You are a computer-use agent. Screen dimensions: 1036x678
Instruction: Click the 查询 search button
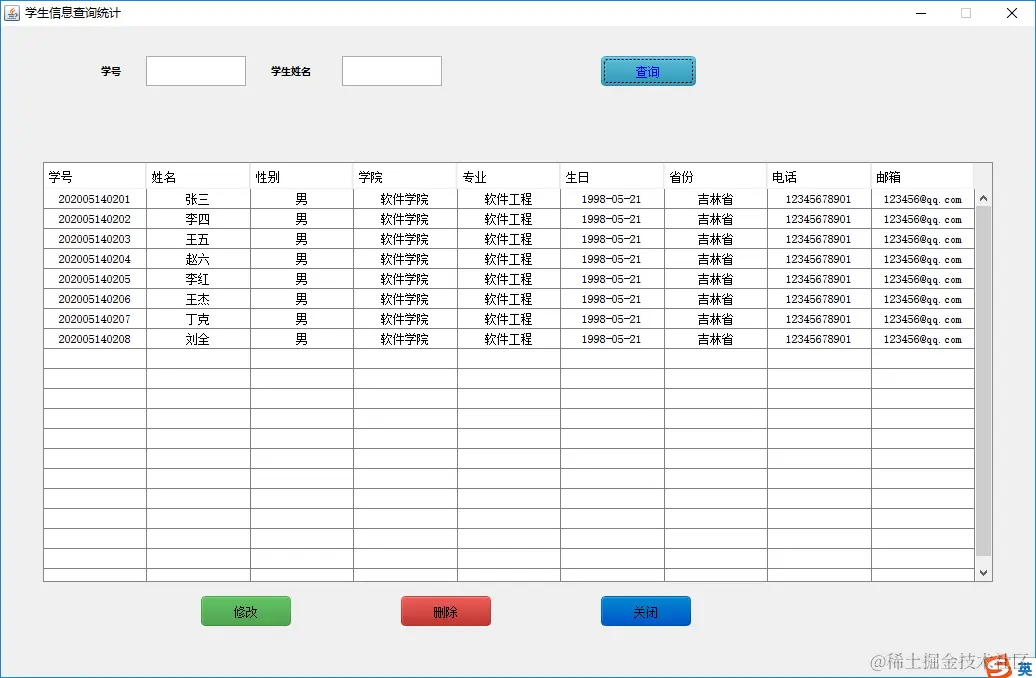coord(648,71)
